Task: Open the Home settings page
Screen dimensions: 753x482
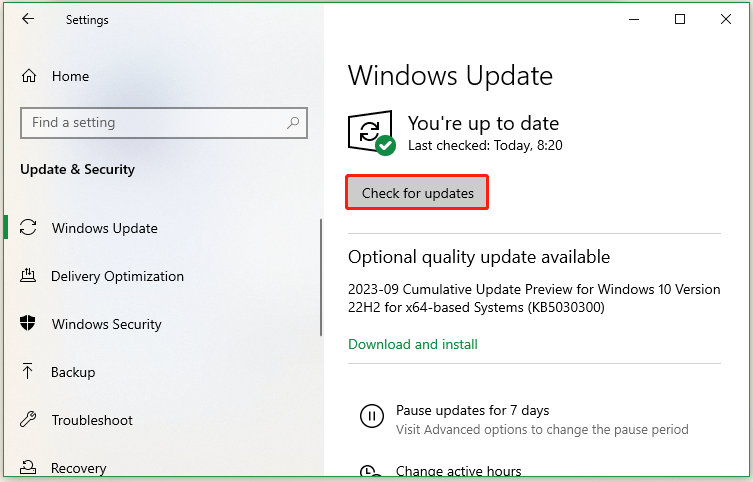Action: [x=70, y=76]
